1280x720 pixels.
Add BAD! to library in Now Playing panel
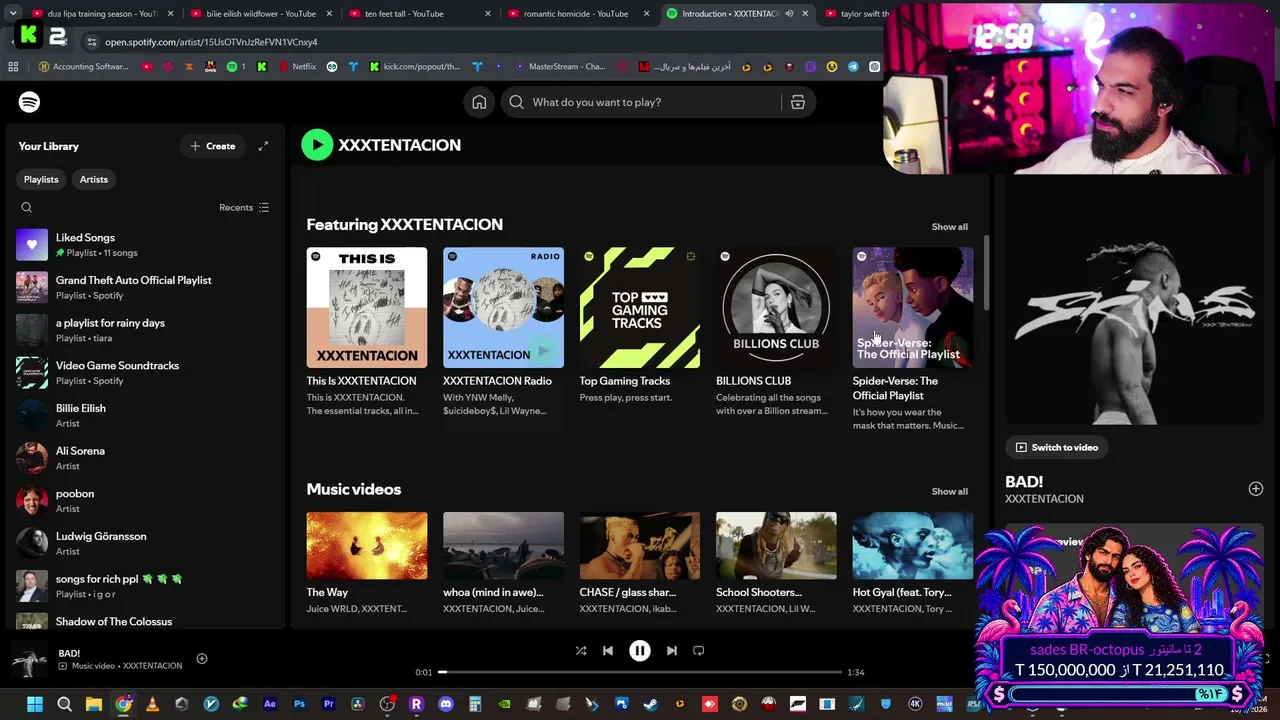point(1256,489)
